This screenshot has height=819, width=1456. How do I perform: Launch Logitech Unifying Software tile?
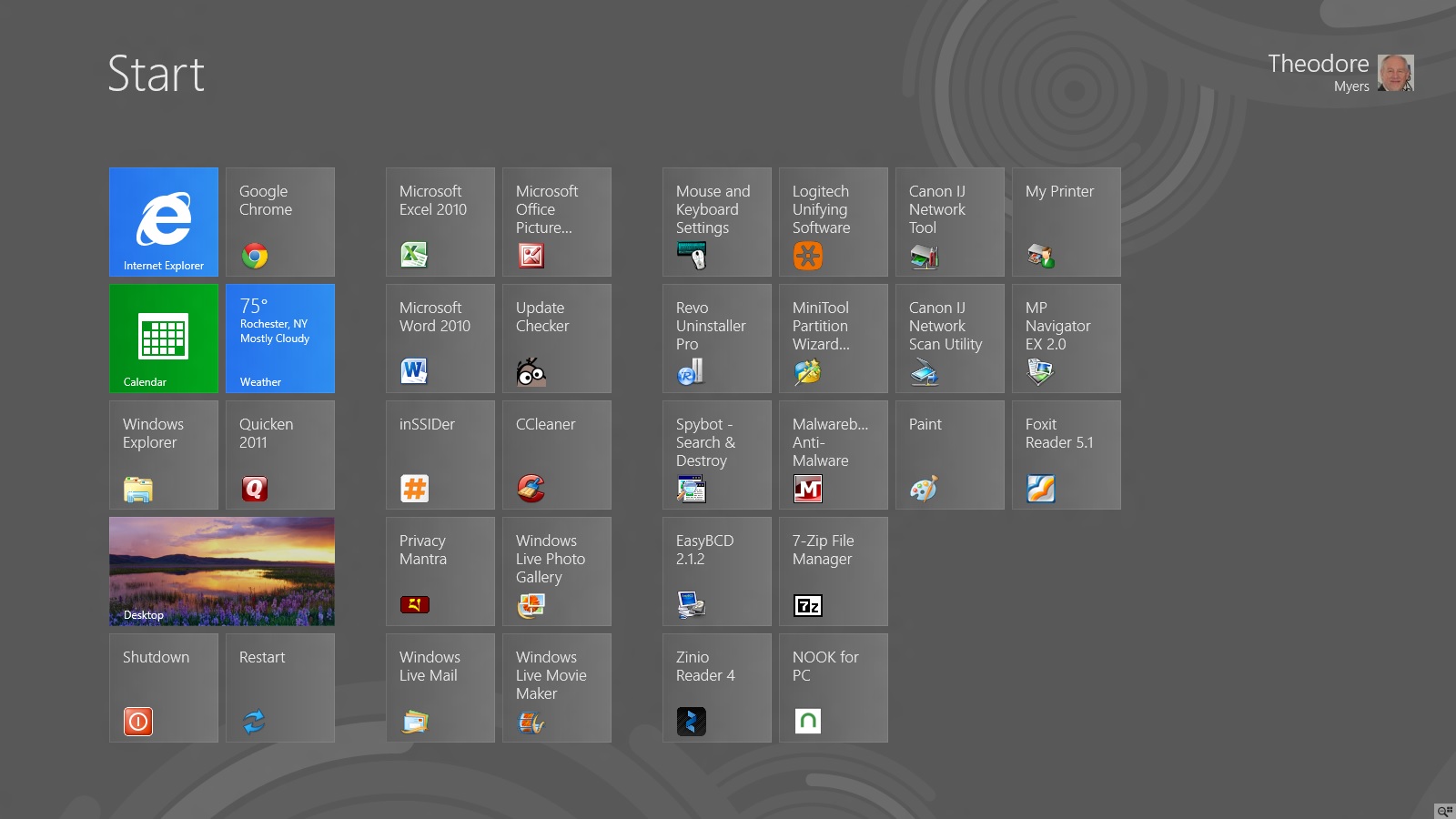click(834, 222)
